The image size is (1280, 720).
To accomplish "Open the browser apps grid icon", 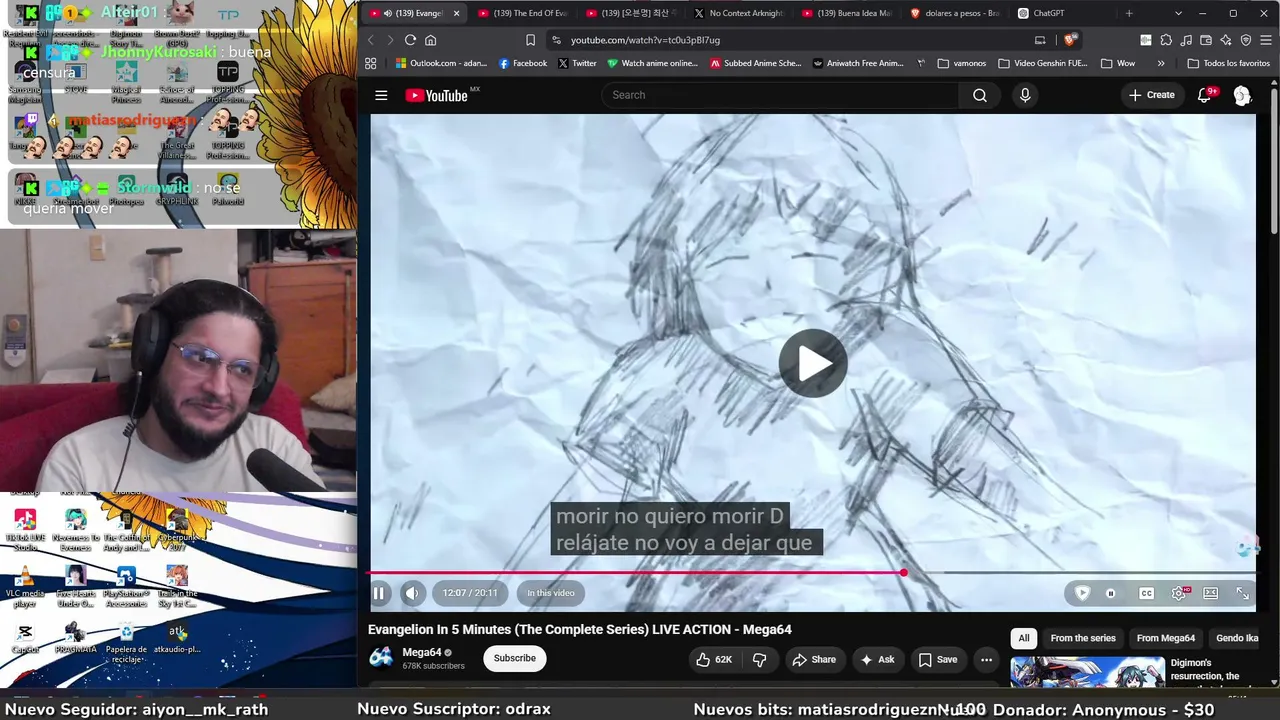I will [x=370, y=63].
